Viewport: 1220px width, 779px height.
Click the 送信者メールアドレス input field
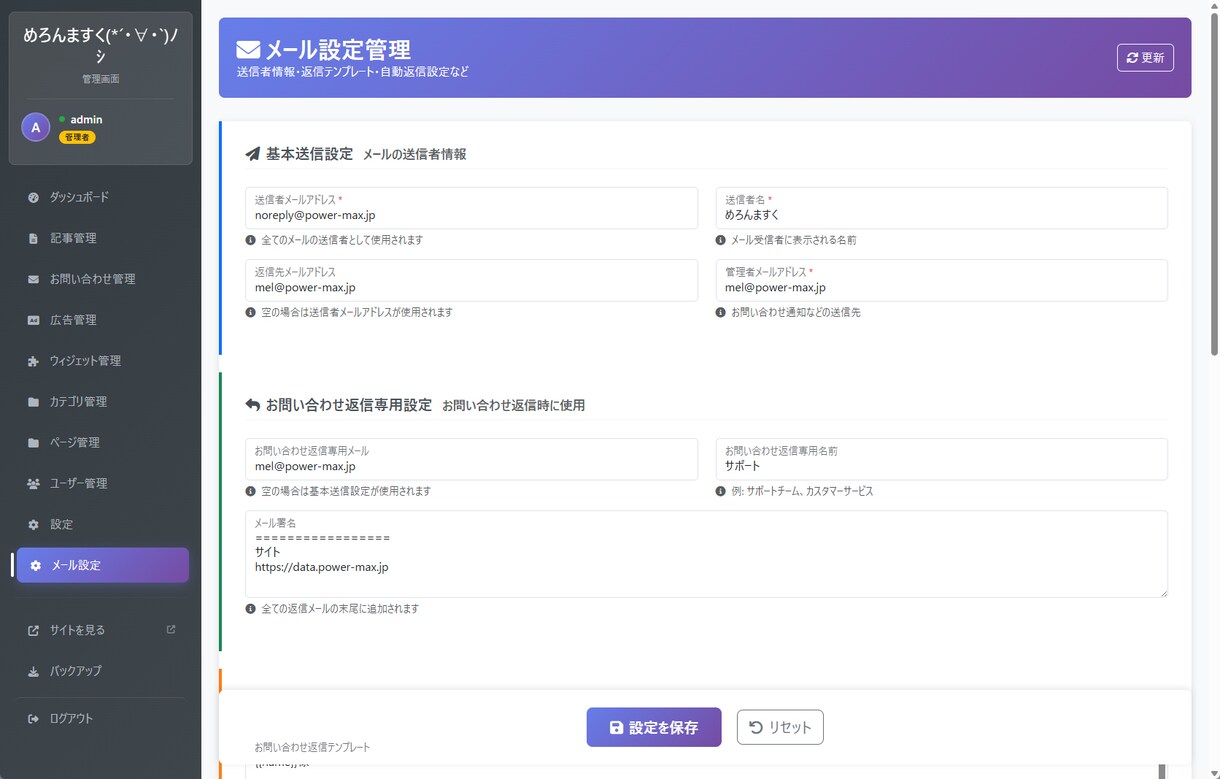pos(471,208)
